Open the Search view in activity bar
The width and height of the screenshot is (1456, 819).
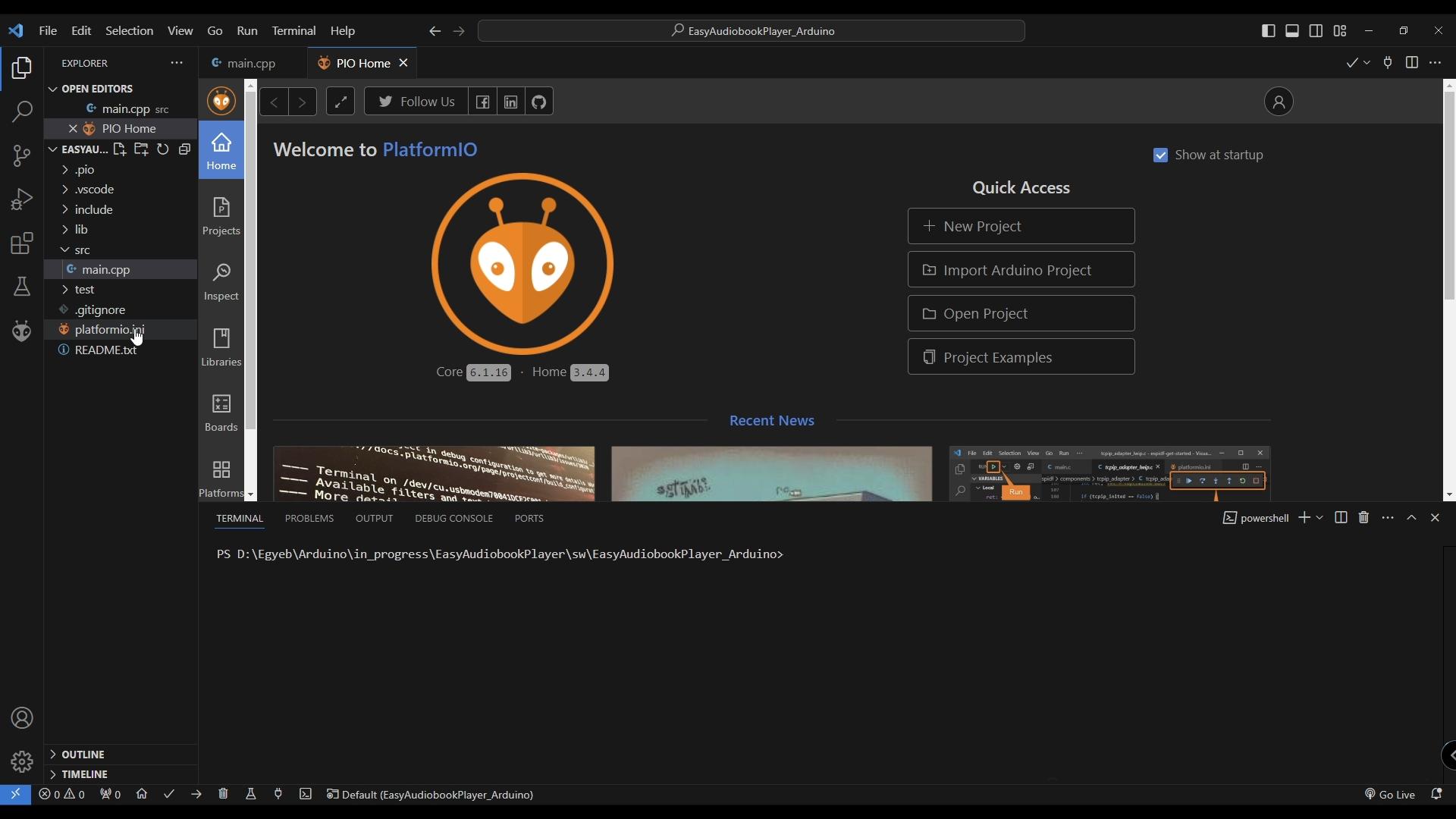point(22,112)
